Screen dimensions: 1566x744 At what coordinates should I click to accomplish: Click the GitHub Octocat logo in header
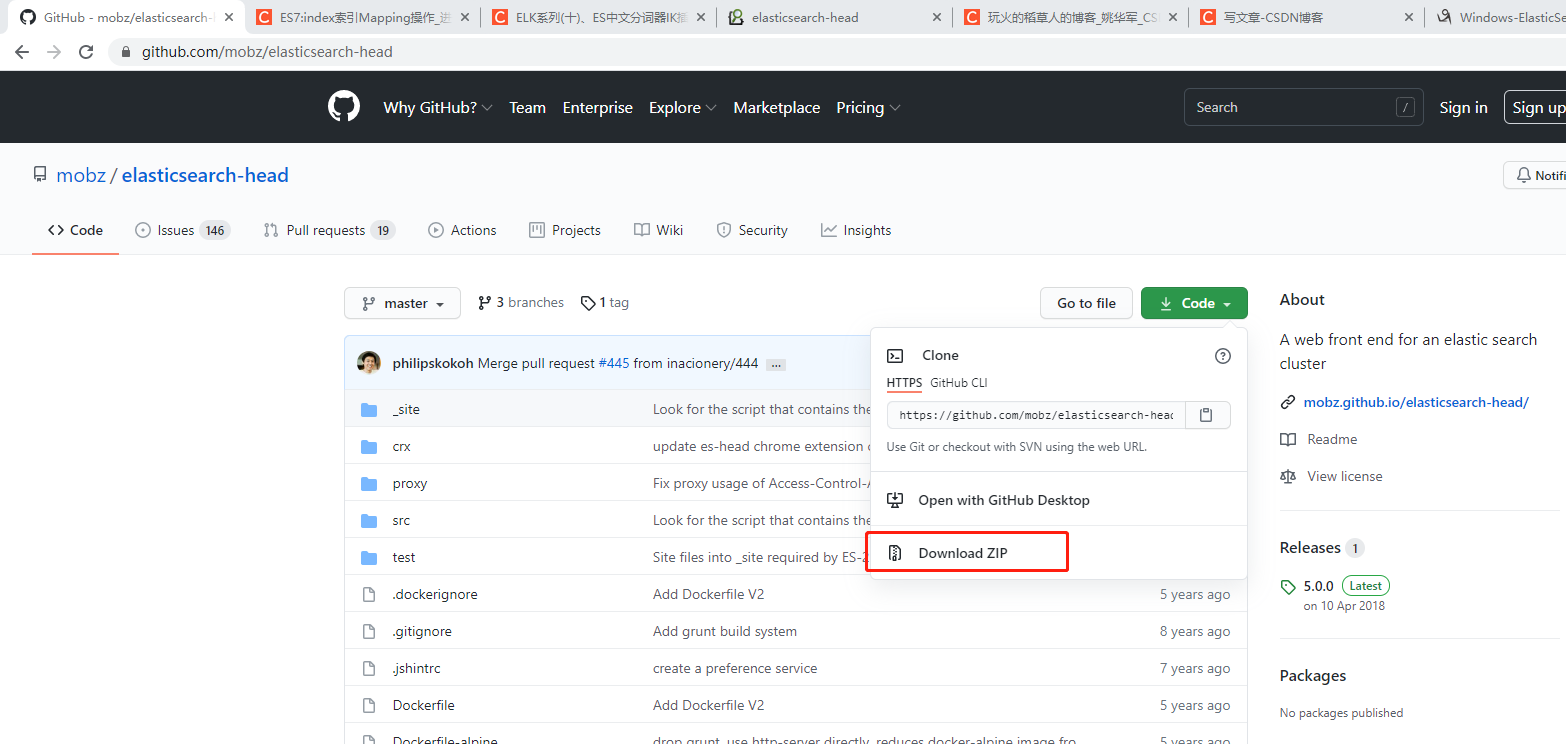pyautogui.click(x=344, y=107)
